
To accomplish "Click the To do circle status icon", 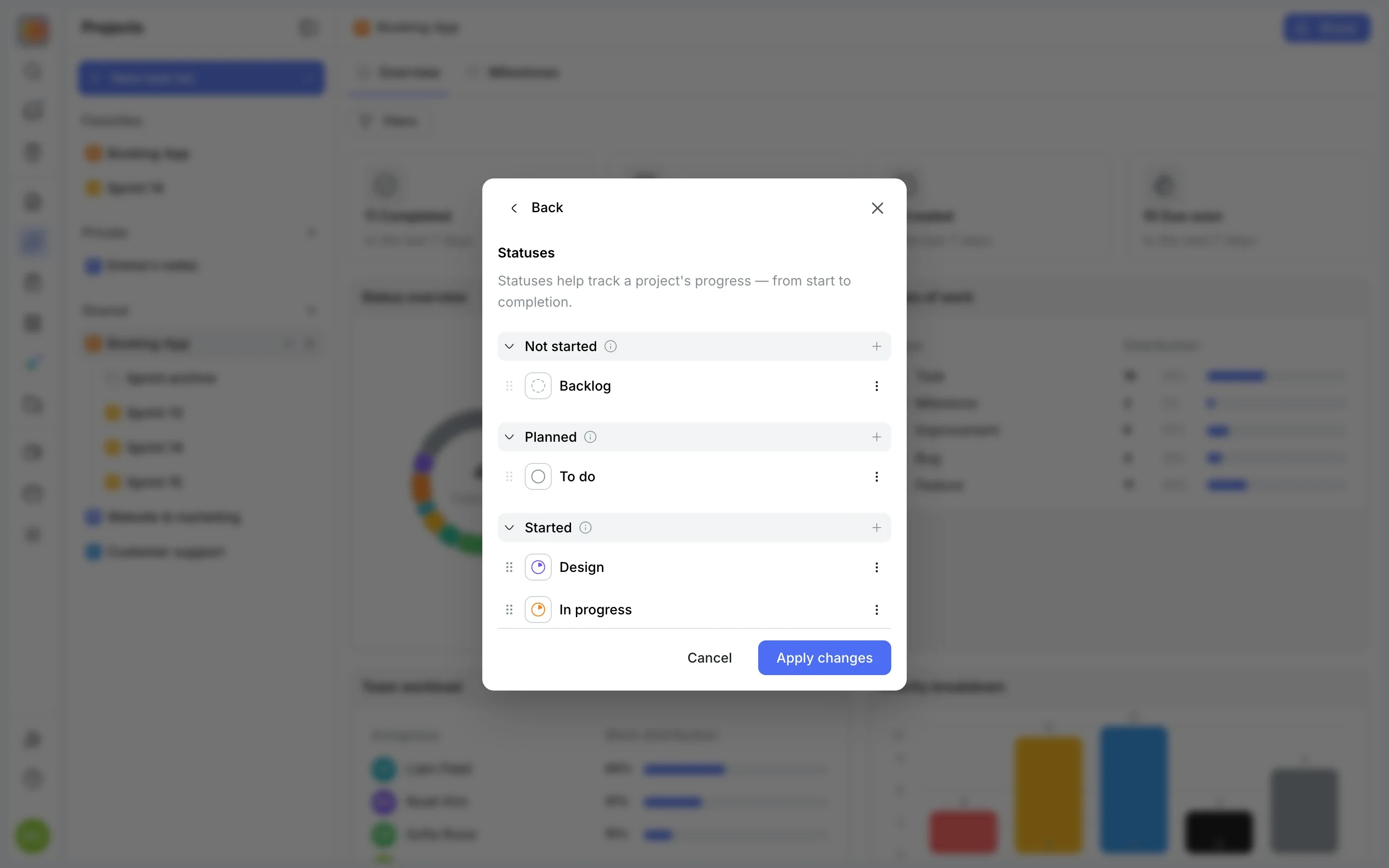I will (538, 476).
